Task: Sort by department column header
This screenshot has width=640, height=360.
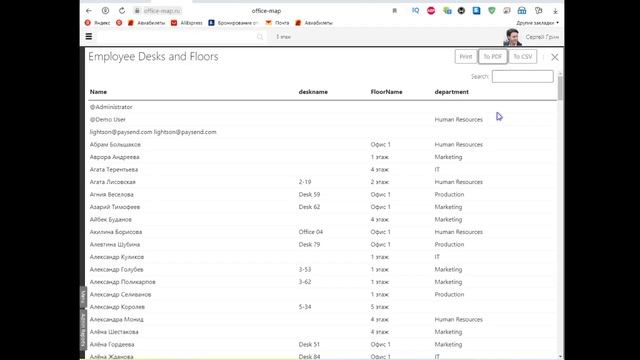Action: pos(451,92)
